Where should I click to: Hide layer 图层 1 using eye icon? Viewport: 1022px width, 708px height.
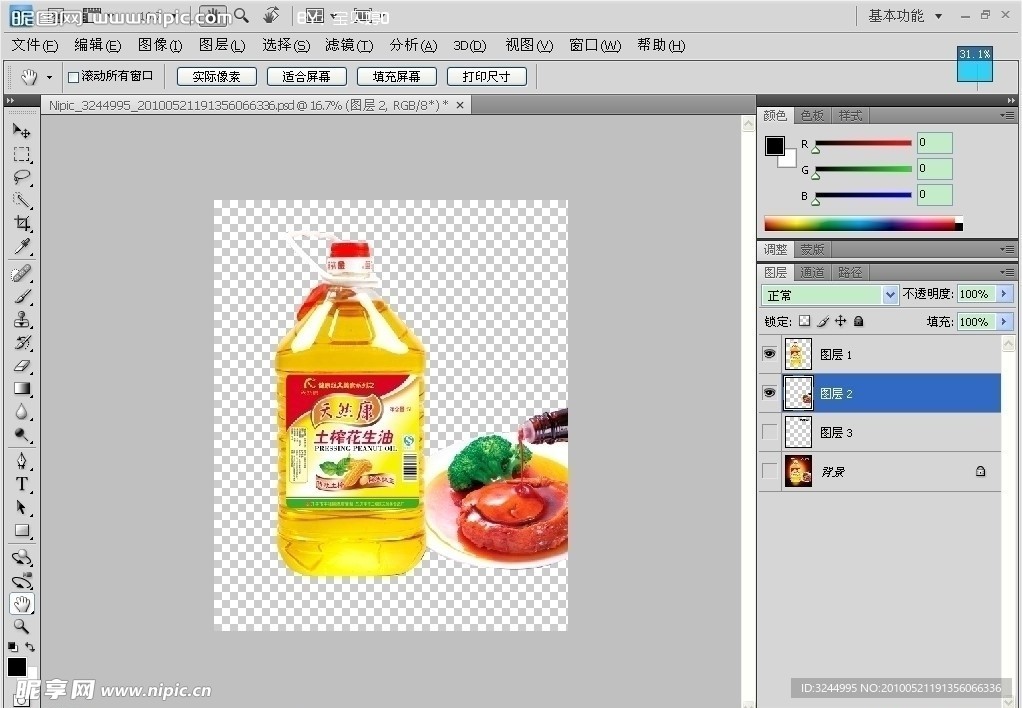(x=769, y=354)
